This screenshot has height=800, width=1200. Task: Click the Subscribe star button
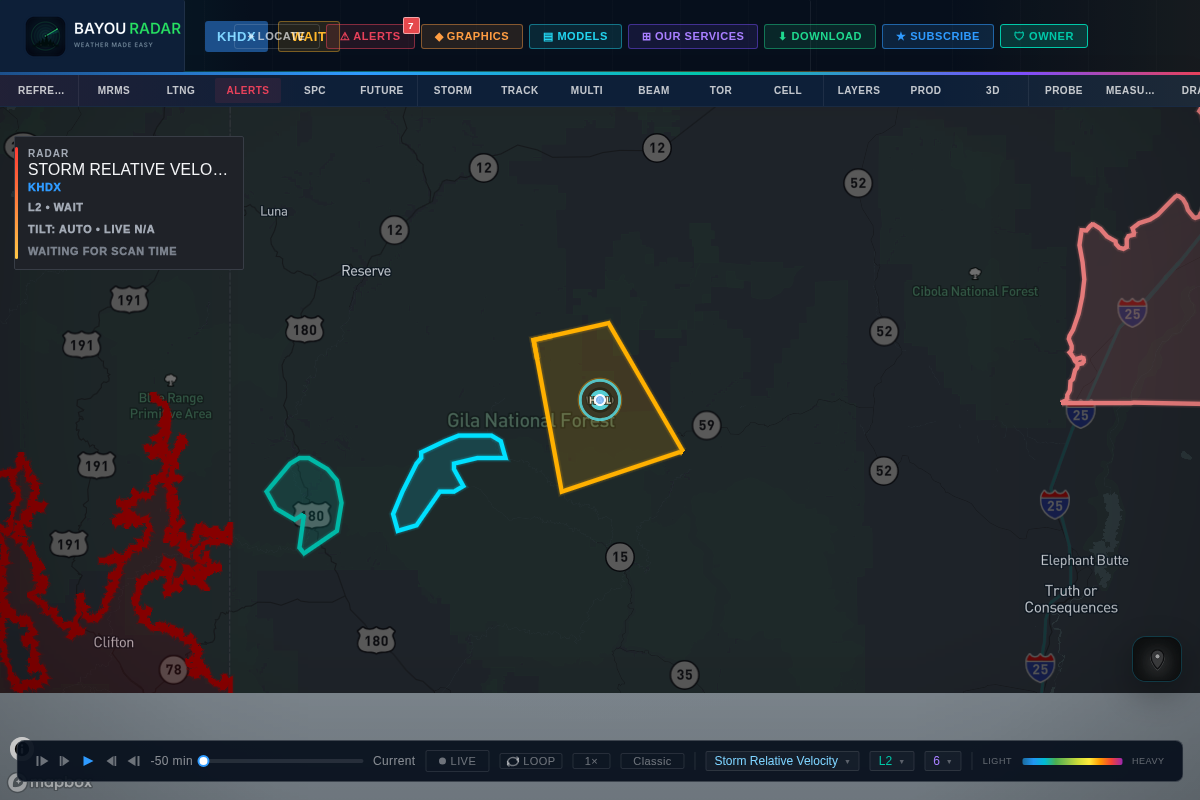coord(938,37)
